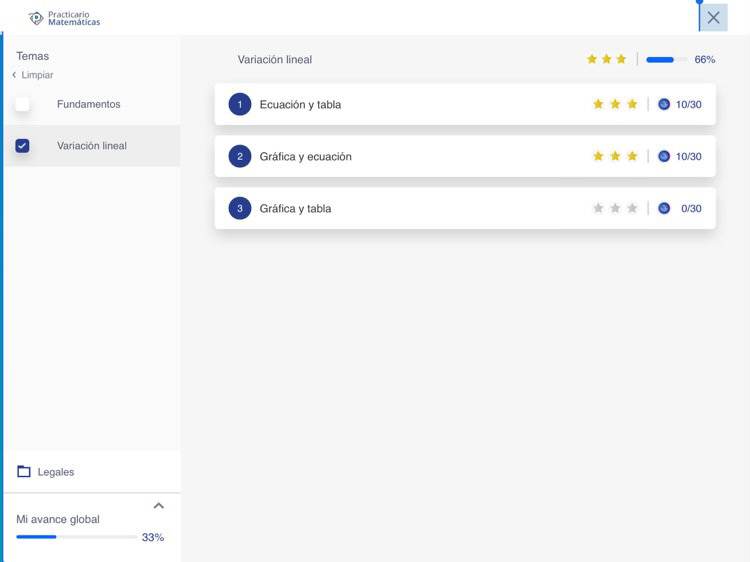This screenshot has height=562, width=750.
Task: Click number 3 badge for Gráfica y tabla
Action: (x=240, y=208)
